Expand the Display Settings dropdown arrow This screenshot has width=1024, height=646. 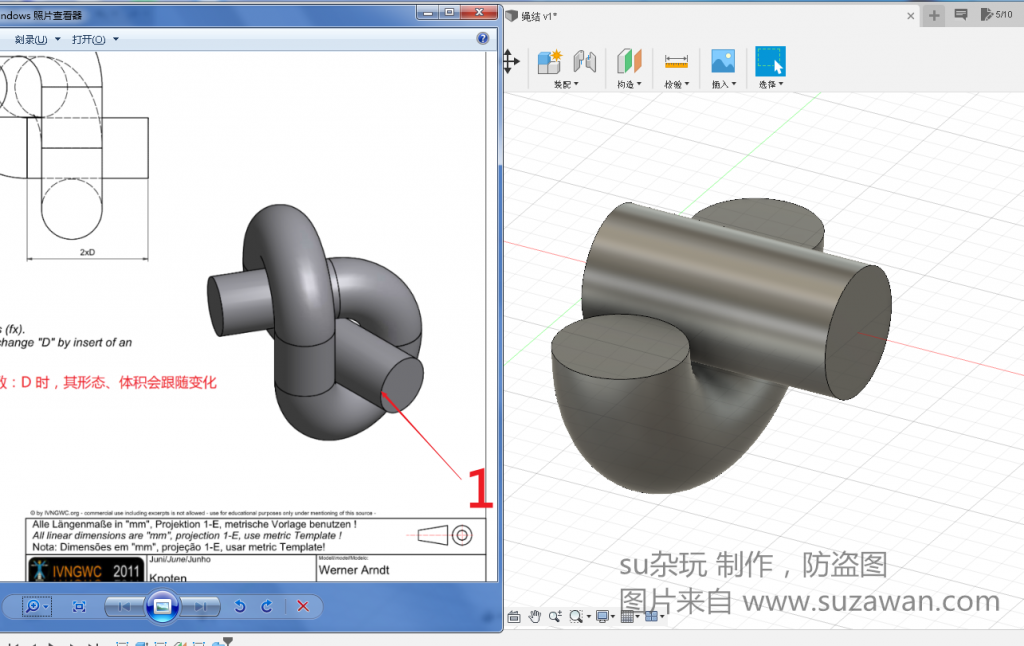click(613, 617)
